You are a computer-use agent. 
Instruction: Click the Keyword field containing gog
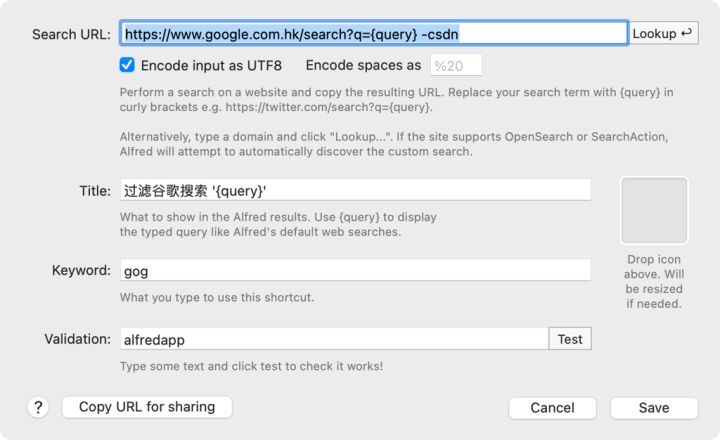[355, 271]
